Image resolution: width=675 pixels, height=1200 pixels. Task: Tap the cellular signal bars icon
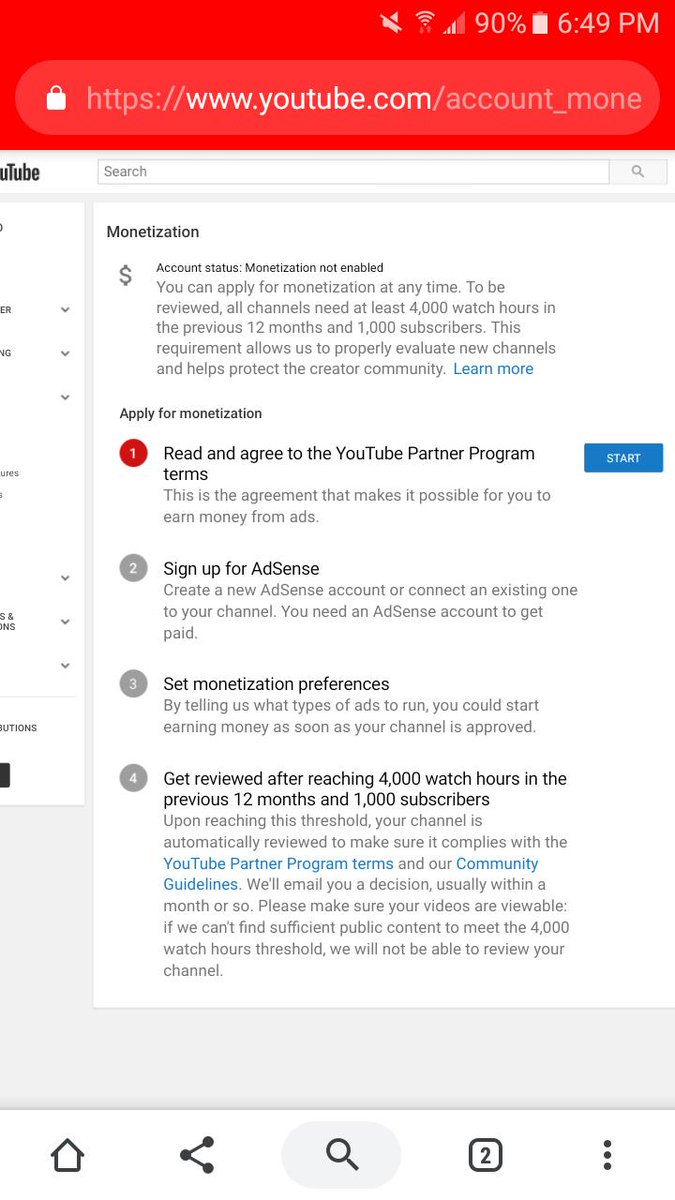455,22
